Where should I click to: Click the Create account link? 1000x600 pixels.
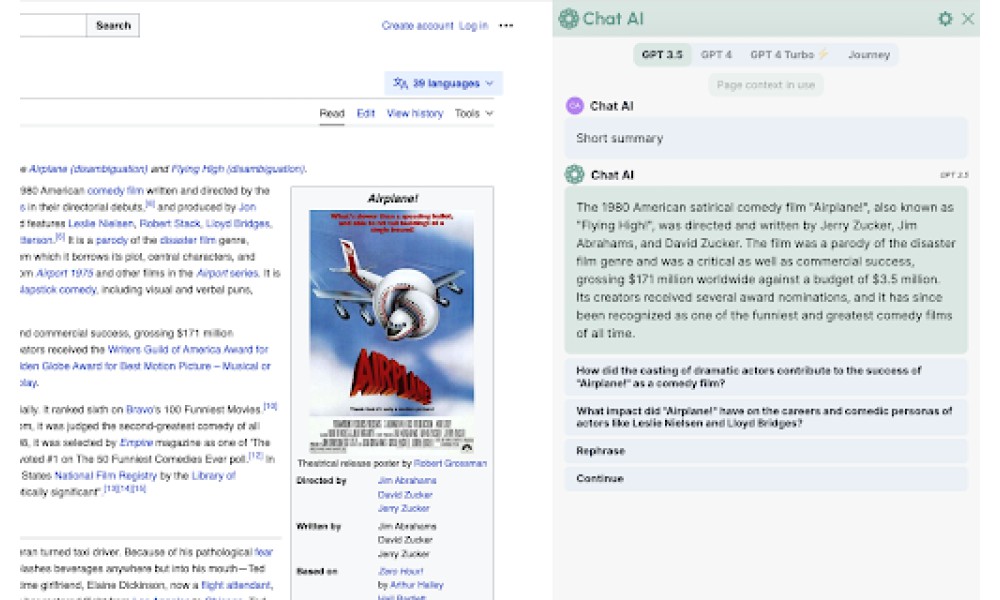417,26
